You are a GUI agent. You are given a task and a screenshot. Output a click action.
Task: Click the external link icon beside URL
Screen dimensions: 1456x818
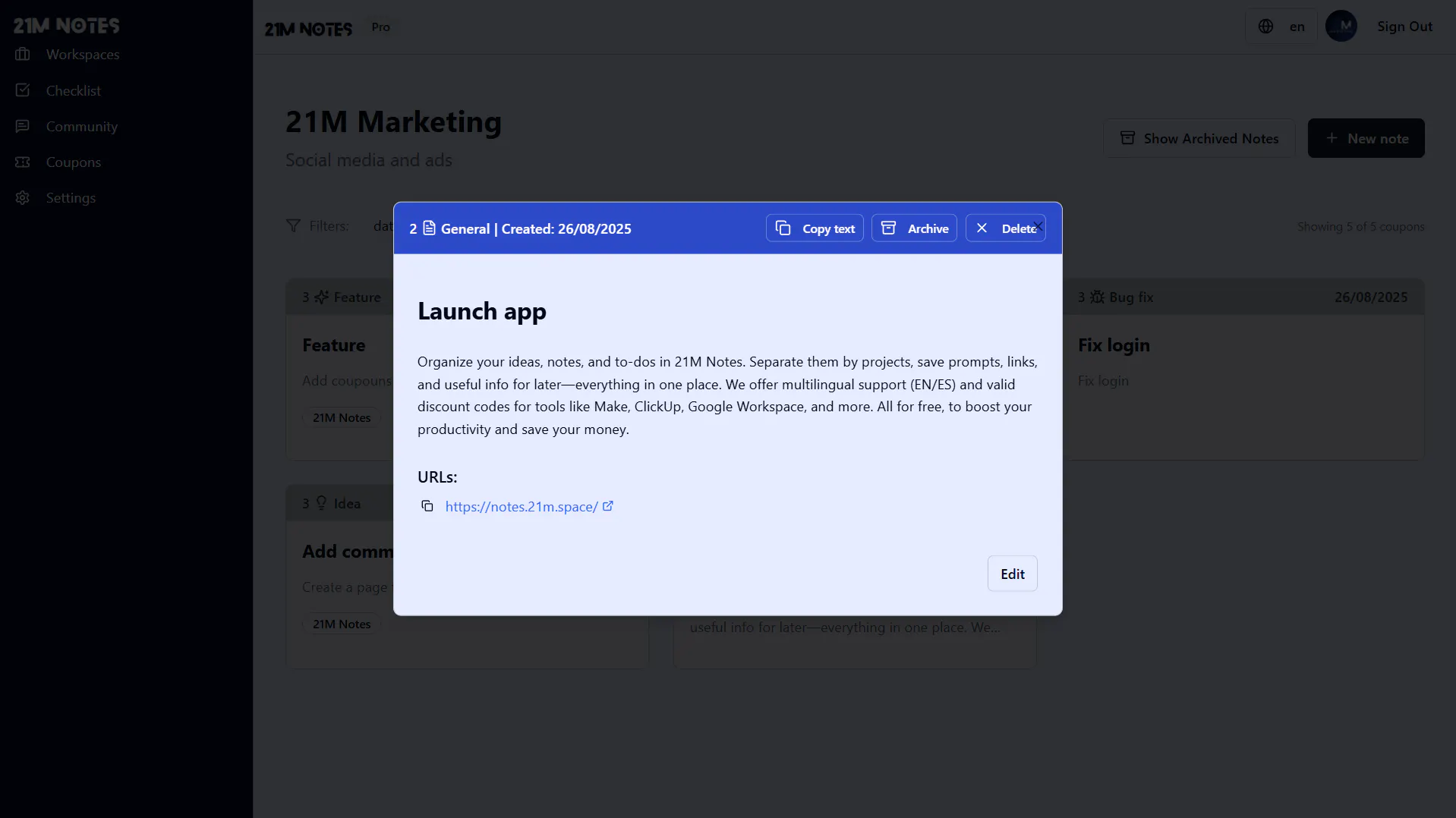tap(608, 506)
